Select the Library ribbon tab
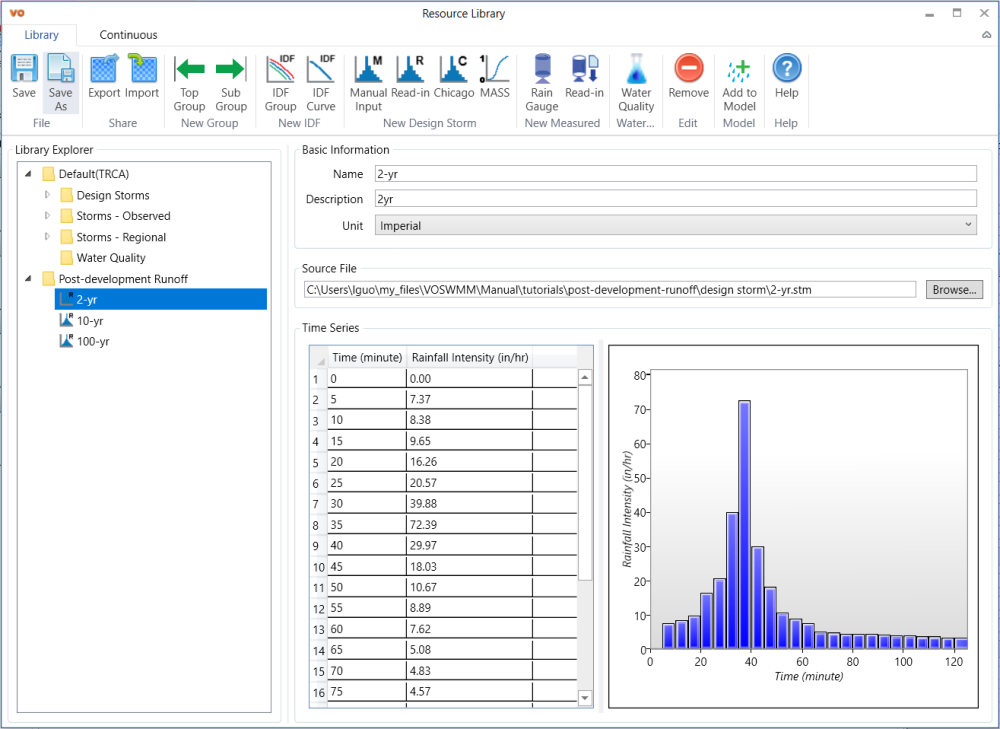This screenshot has height=729, width=1000. pos(42,33)
